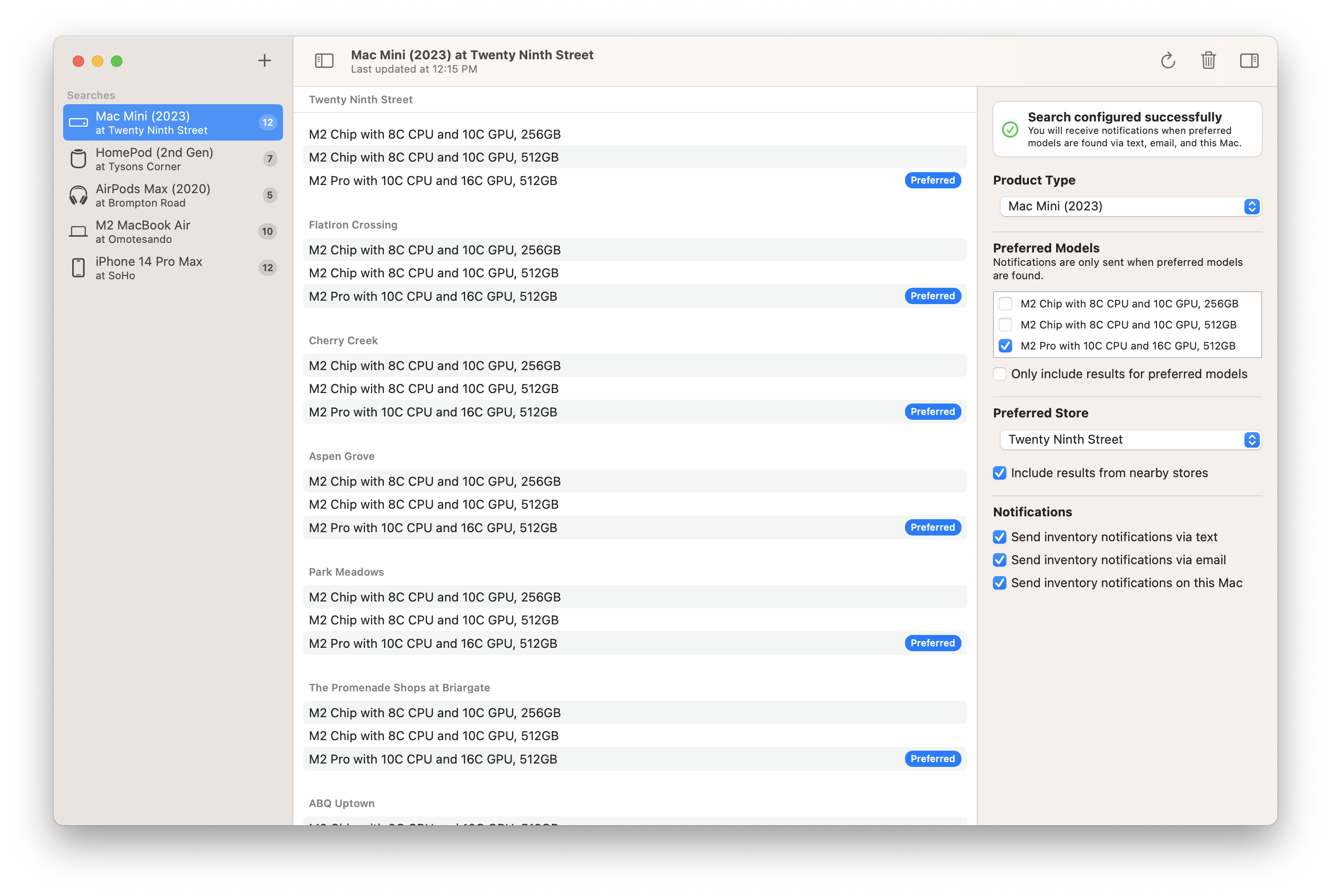Screen dimensions: 1331x896
Task: Uncheck include results from nearby stores
Action: (x=1000, y=473)
